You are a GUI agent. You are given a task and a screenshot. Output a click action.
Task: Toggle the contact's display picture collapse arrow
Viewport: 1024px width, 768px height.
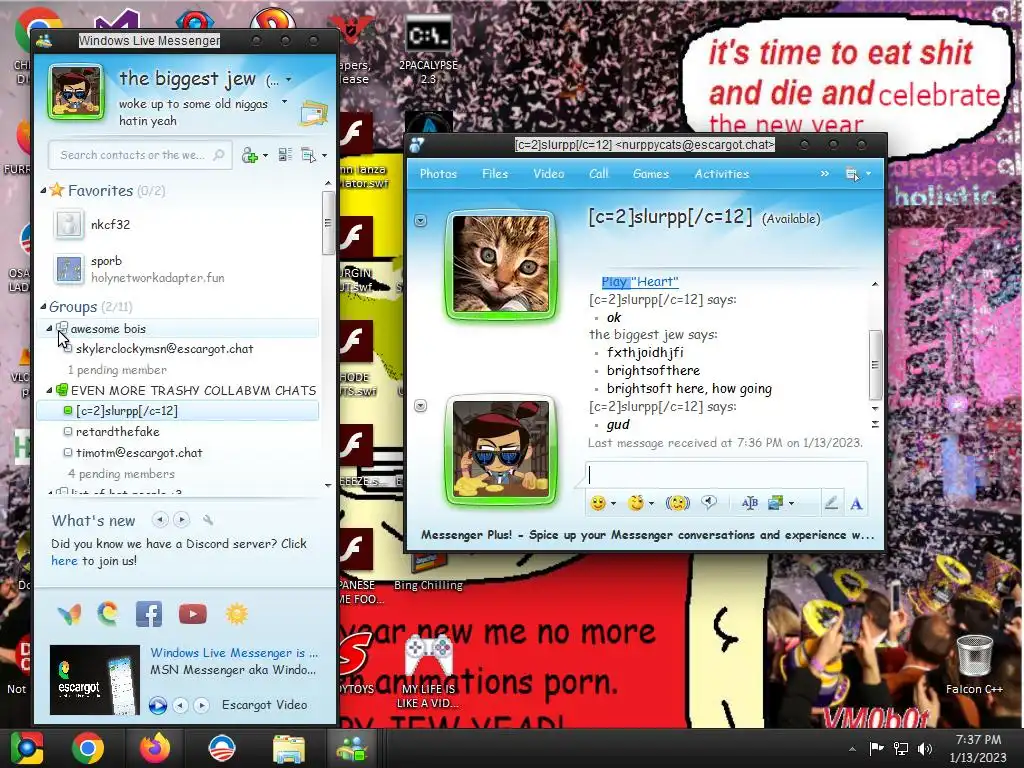421,221
